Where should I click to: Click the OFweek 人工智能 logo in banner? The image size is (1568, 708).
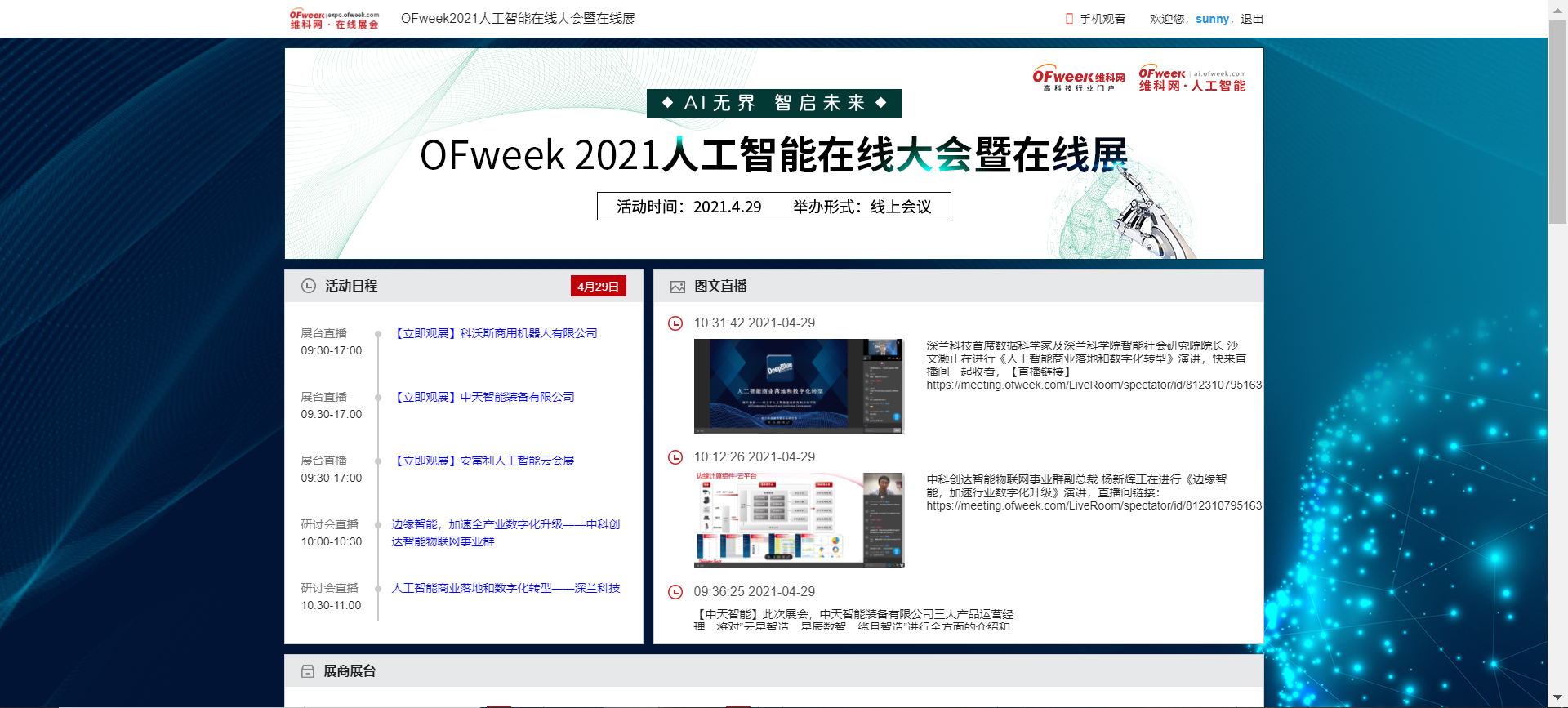[x=1192, y=78]
